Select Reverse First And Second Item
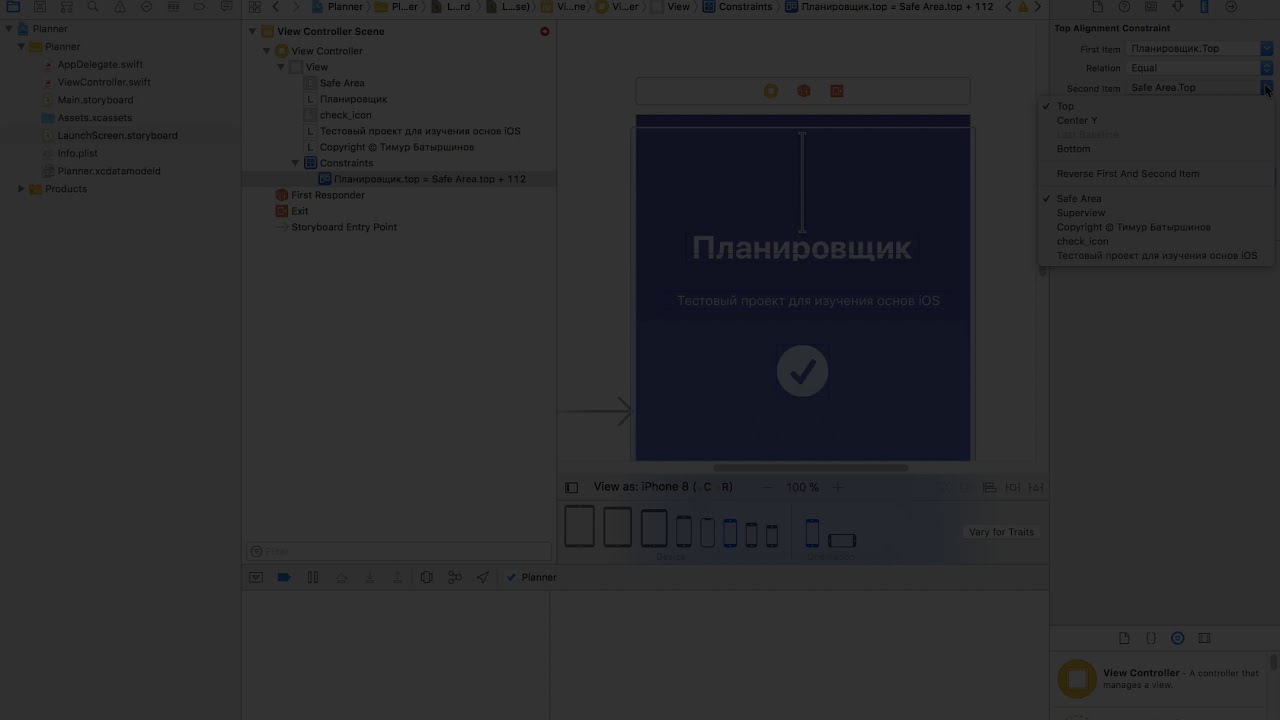The width and height of the screenshot is (1280, 720). pos(1128,174)
